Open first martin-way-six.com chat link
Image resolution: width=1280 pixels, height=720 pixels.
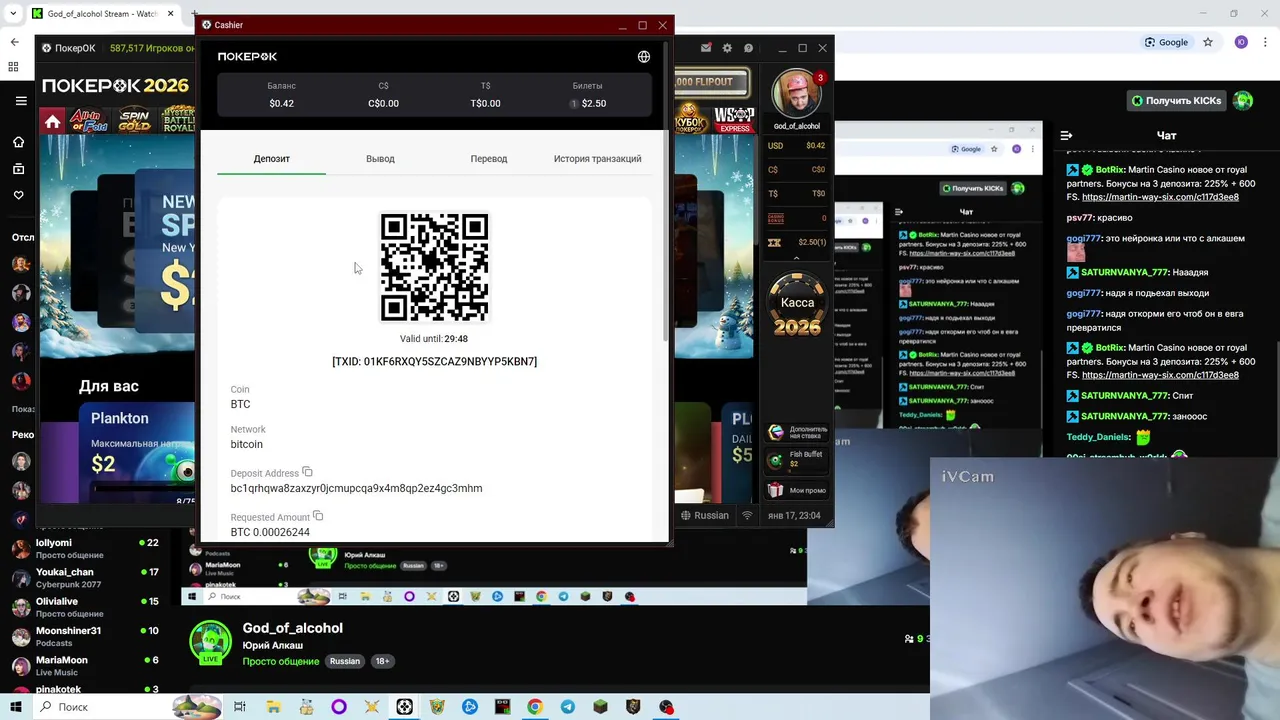(x=1160, y=197)
